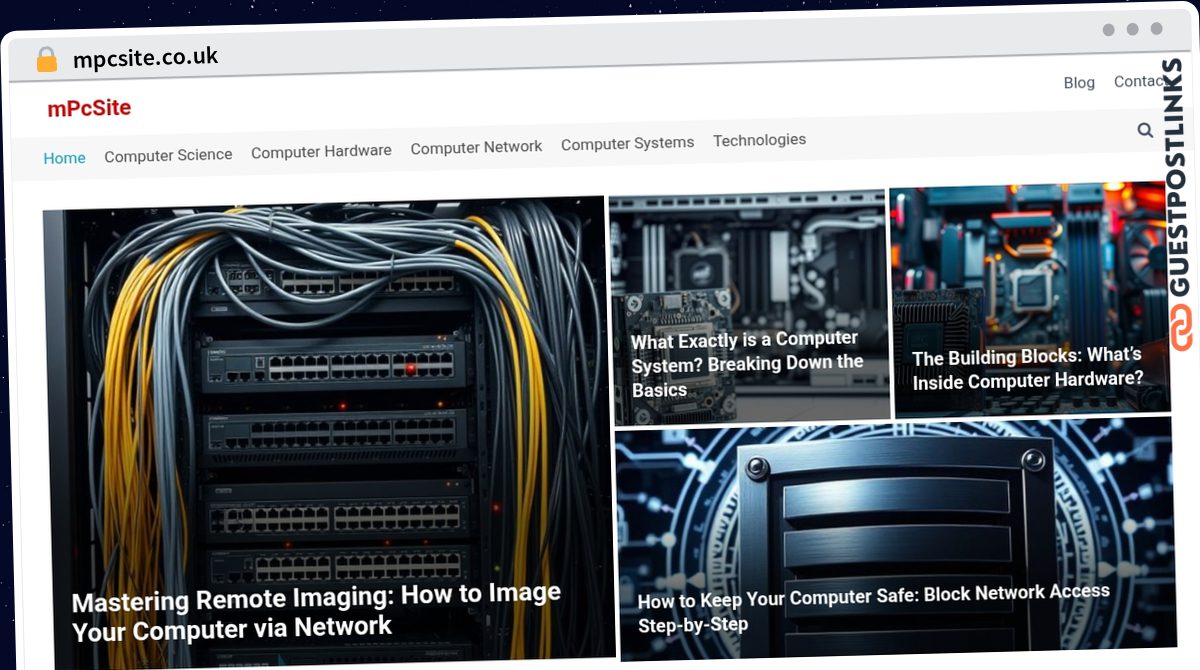
Task: Open the Computer Systems category
Action: click(627, 143)
